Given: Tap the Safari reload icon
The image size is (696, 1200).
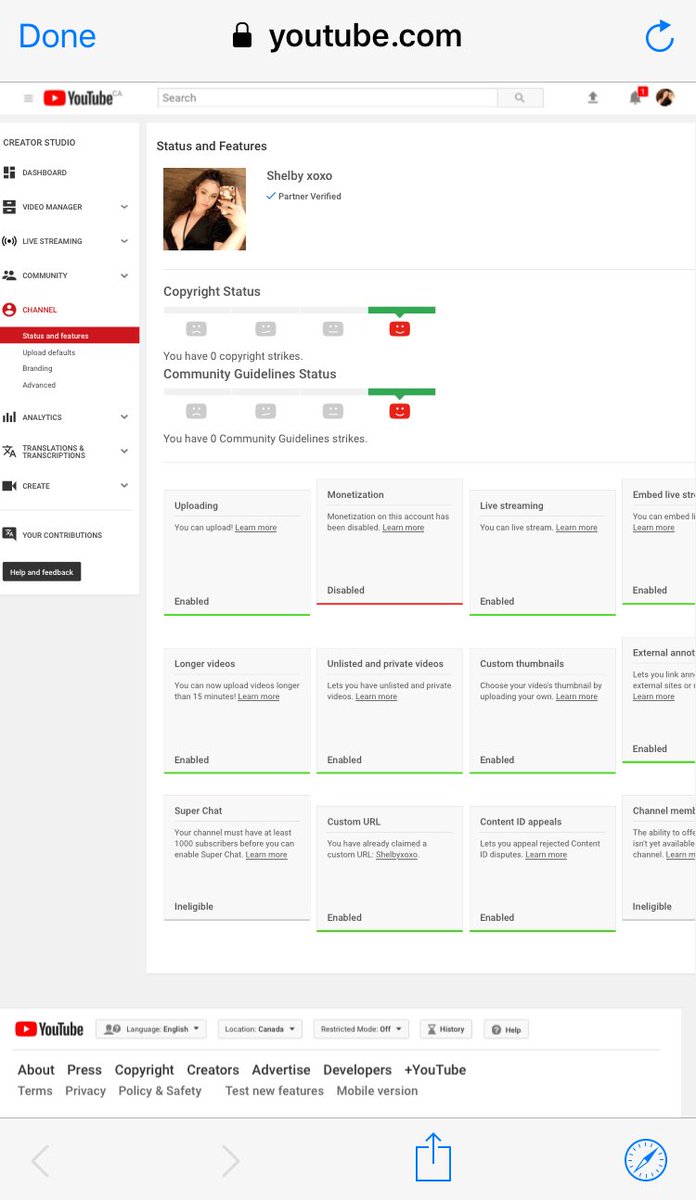Looking at the screenshot, I should [659, 36].
